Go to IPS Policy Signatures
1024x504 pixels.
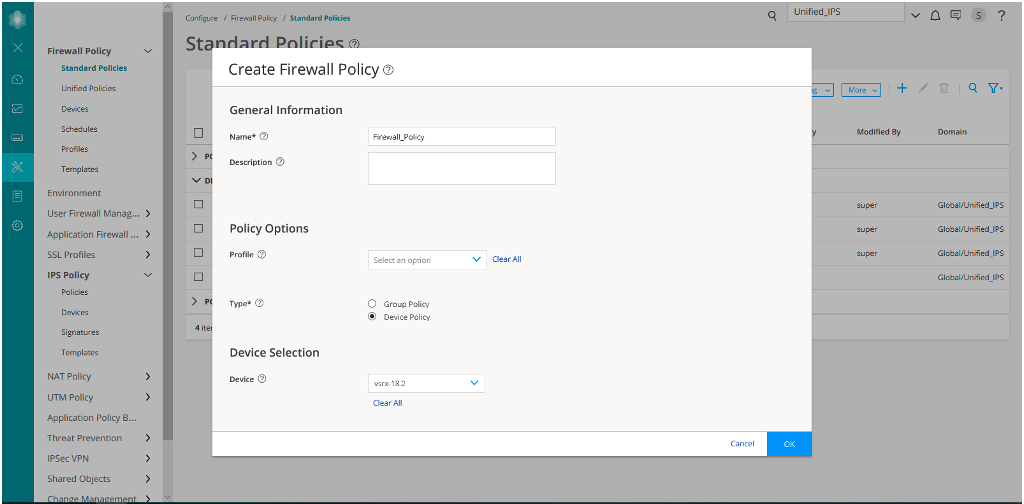[80, 332]
